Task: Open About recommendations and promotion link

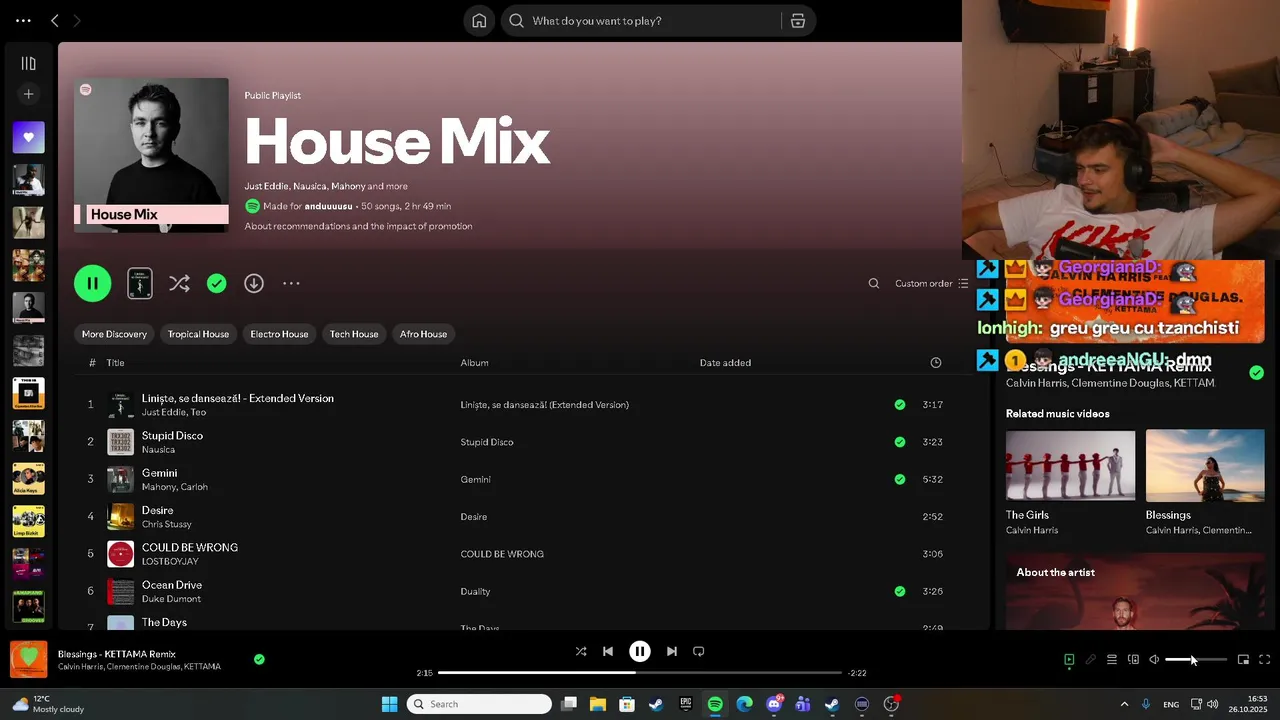Action: pos(358,226)
